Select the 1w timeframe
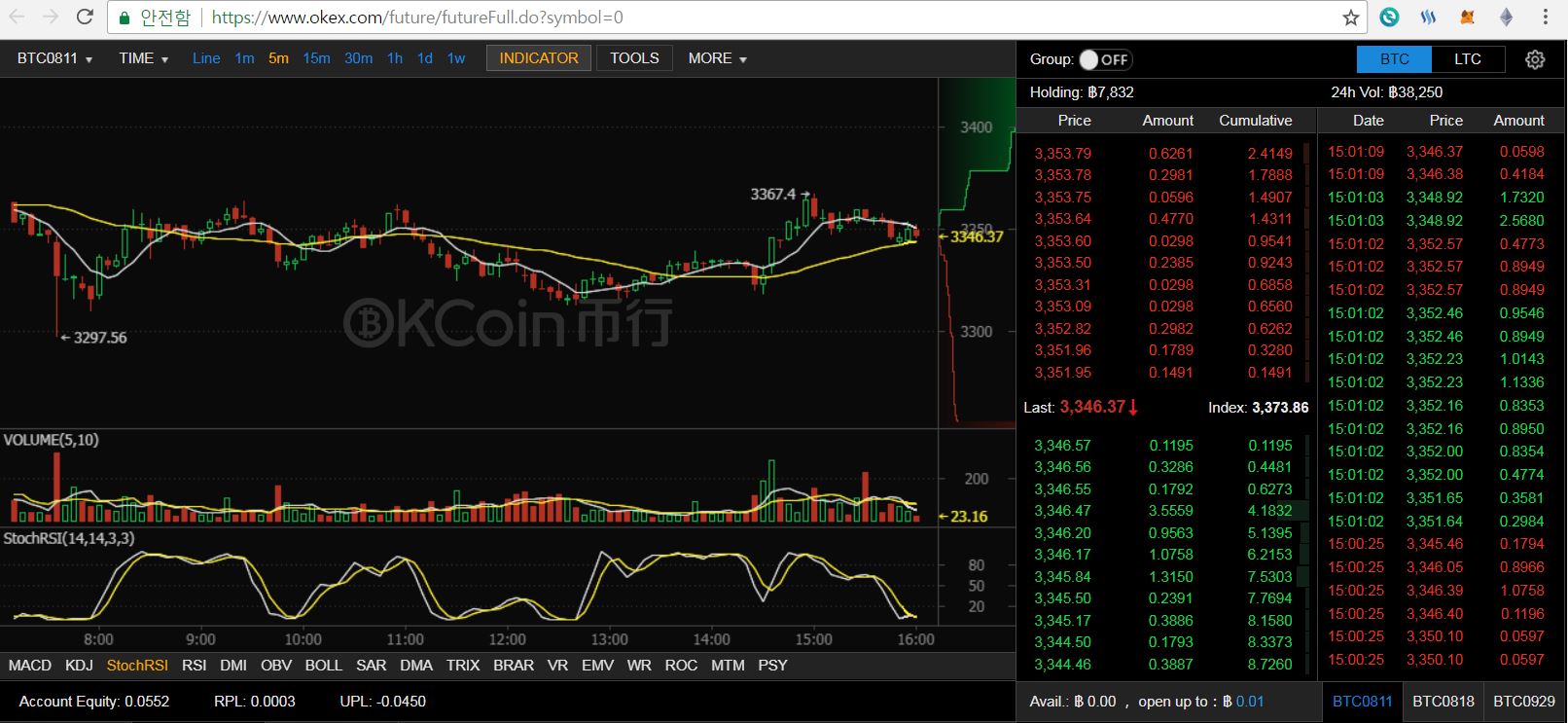 tap(456, 58)
